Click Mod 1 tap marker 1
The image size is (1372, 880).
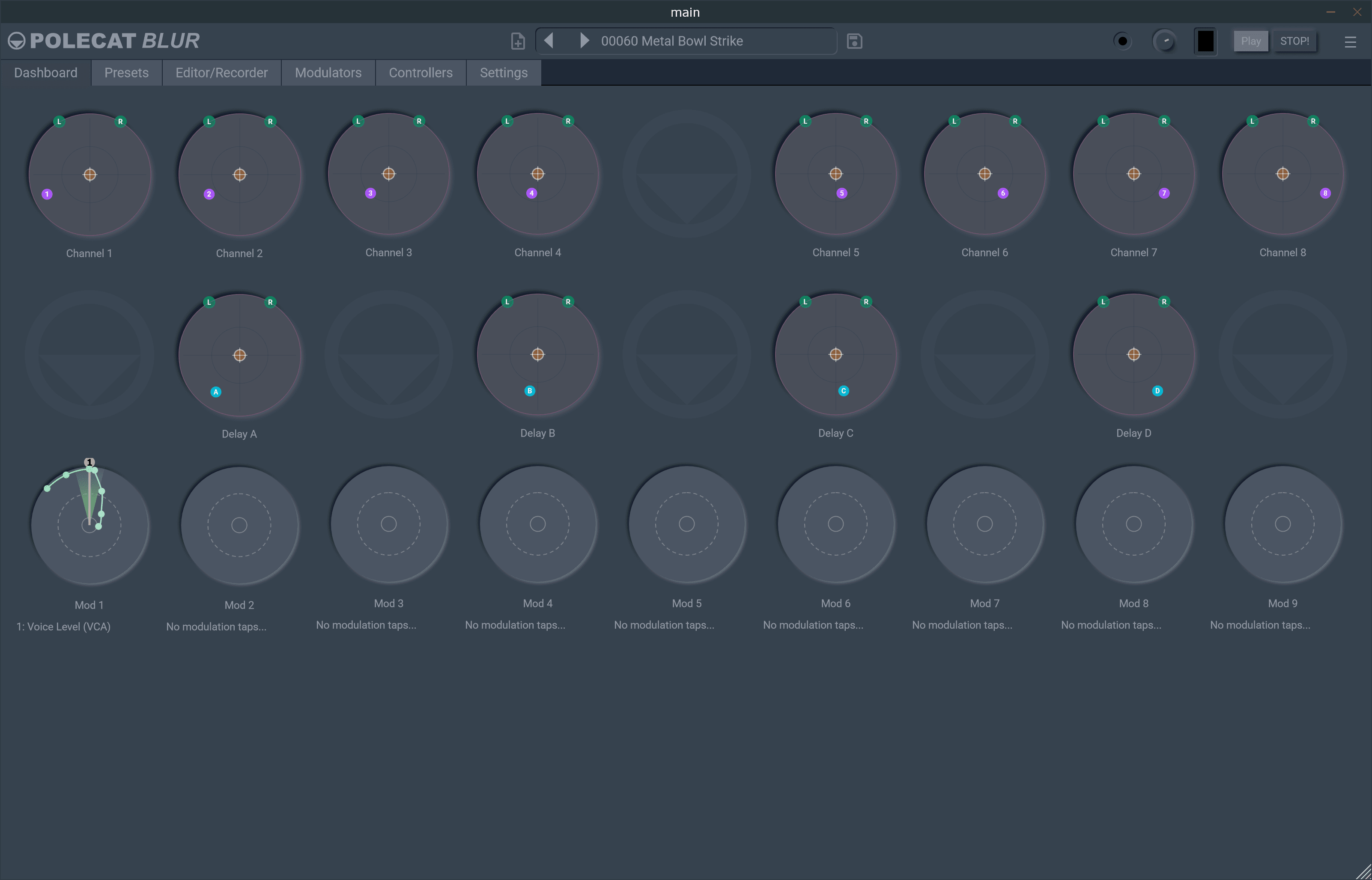coord(89,462)
